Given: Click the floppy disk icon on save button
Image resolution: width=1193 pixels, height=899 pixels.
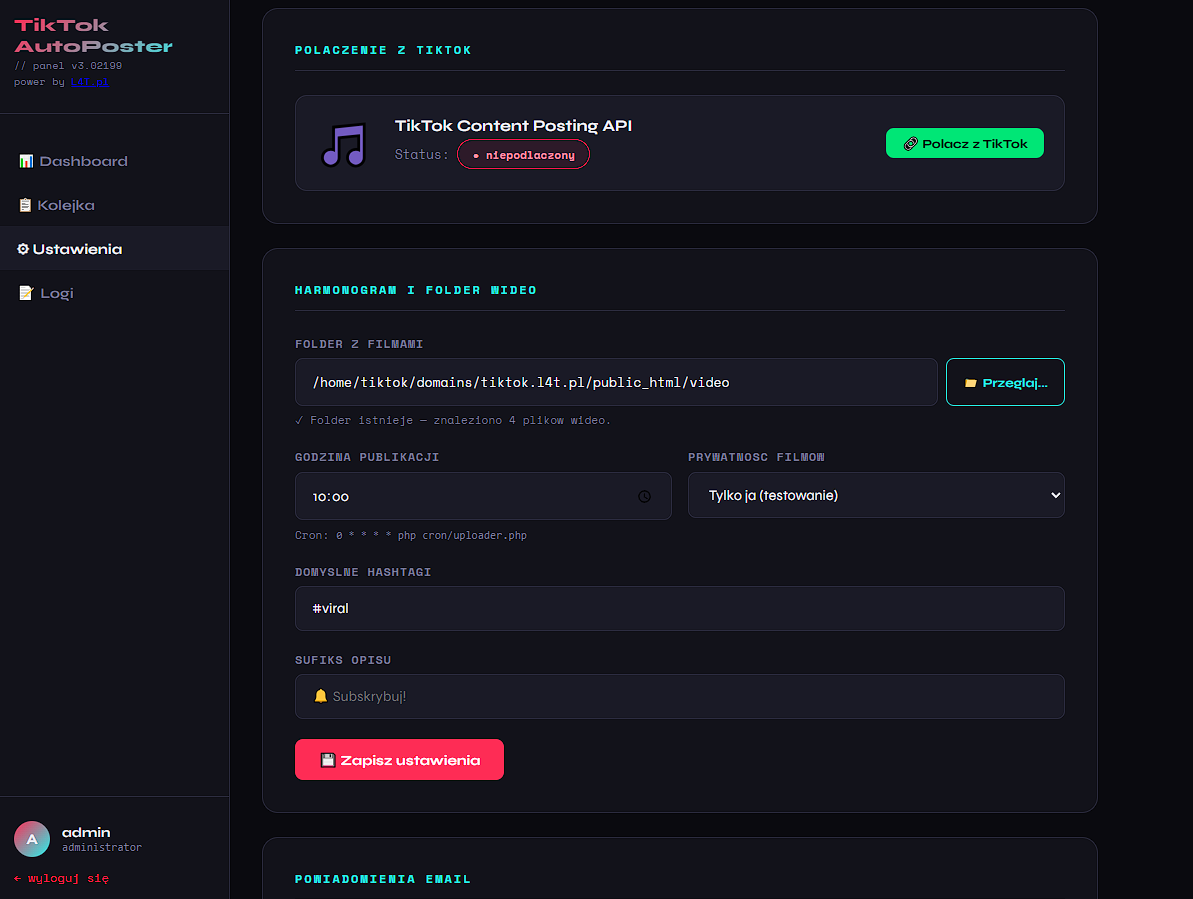Looking at the screenshot, I should (327, 760).
